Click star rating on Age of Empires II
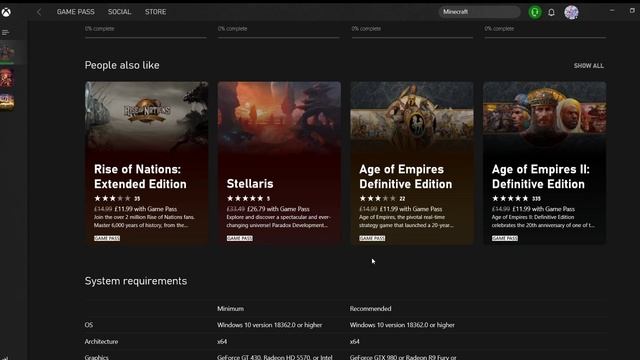The width and height of the screenshot is (640, 360). pyautogui.click(x=510, y=198)
